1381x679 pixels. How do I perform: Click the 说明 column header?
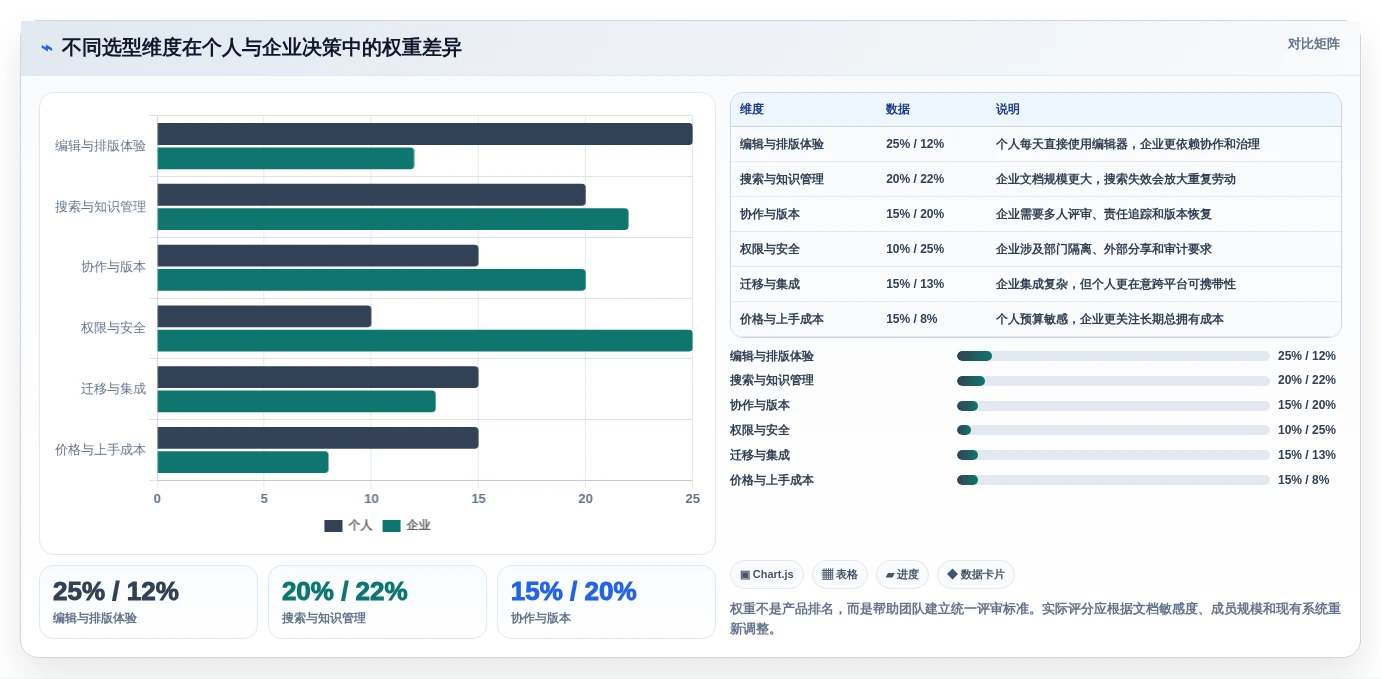point(1008,110)
